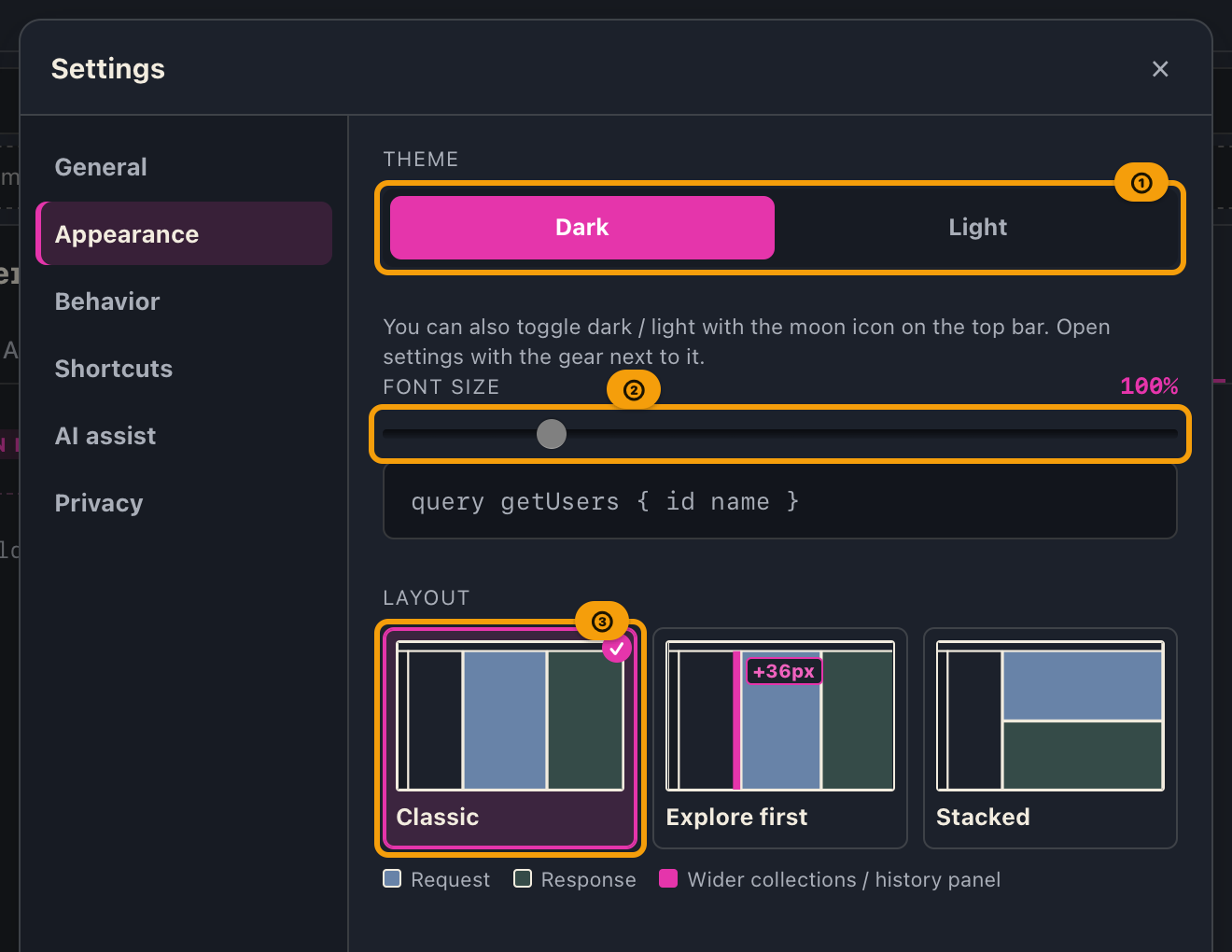The height and width of the screenshot is (952, 1232).
Task: Switch to the Behavior settings tab
Action: 185,301
